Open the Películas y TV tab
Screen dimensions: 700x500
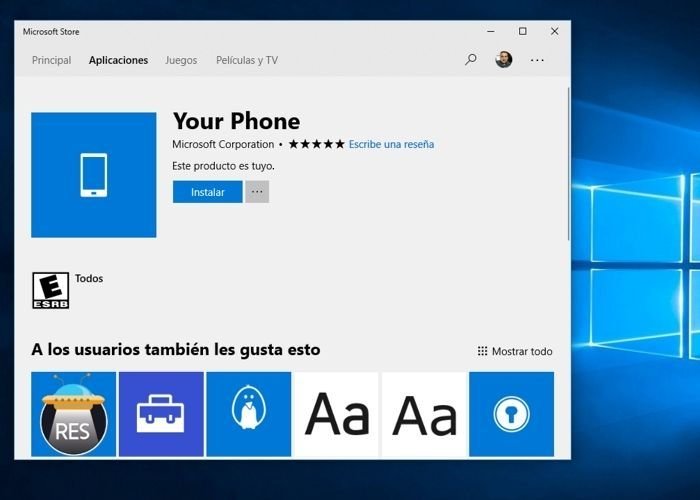(247, 60)
